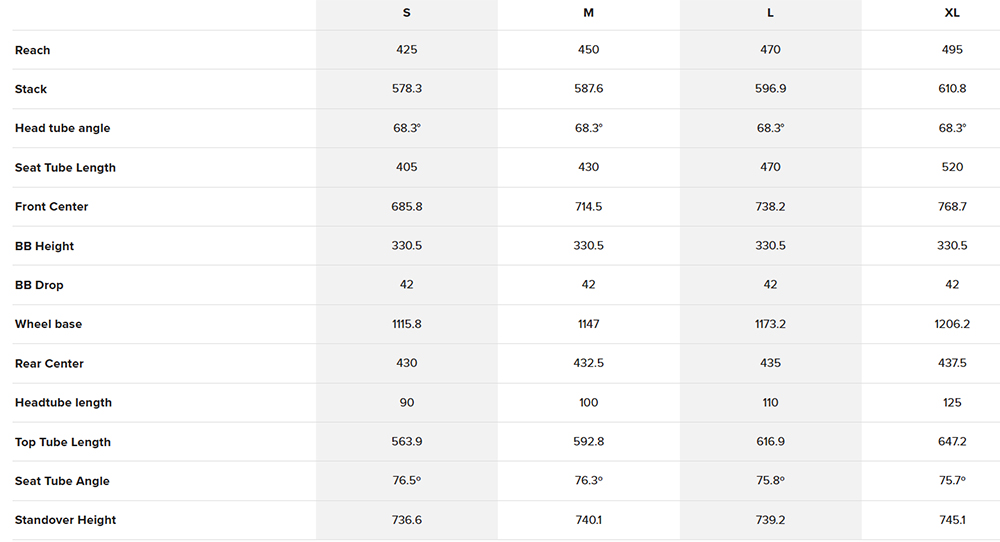This screenshot has width=1000, height=542.
Task: Select the Standover Height row label
Action: 66,520
